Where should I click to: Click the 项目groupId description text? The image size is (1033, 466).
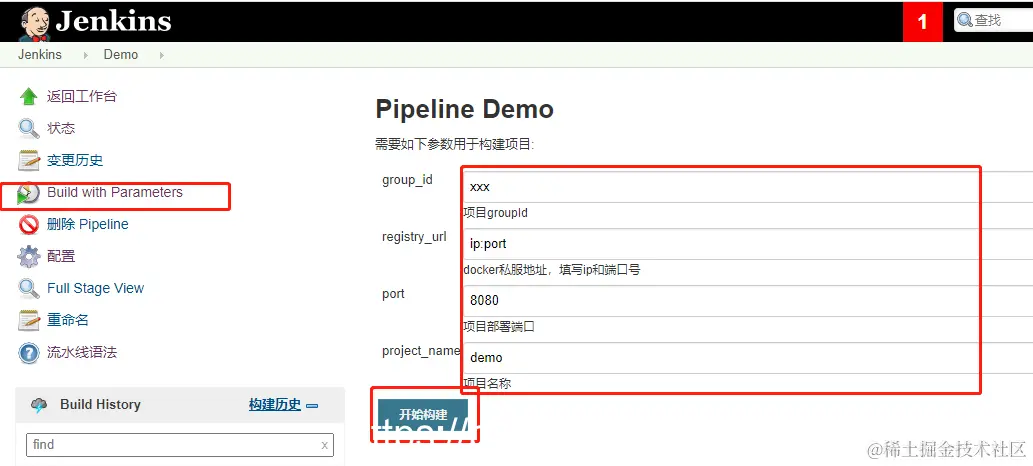pos(495,213)
